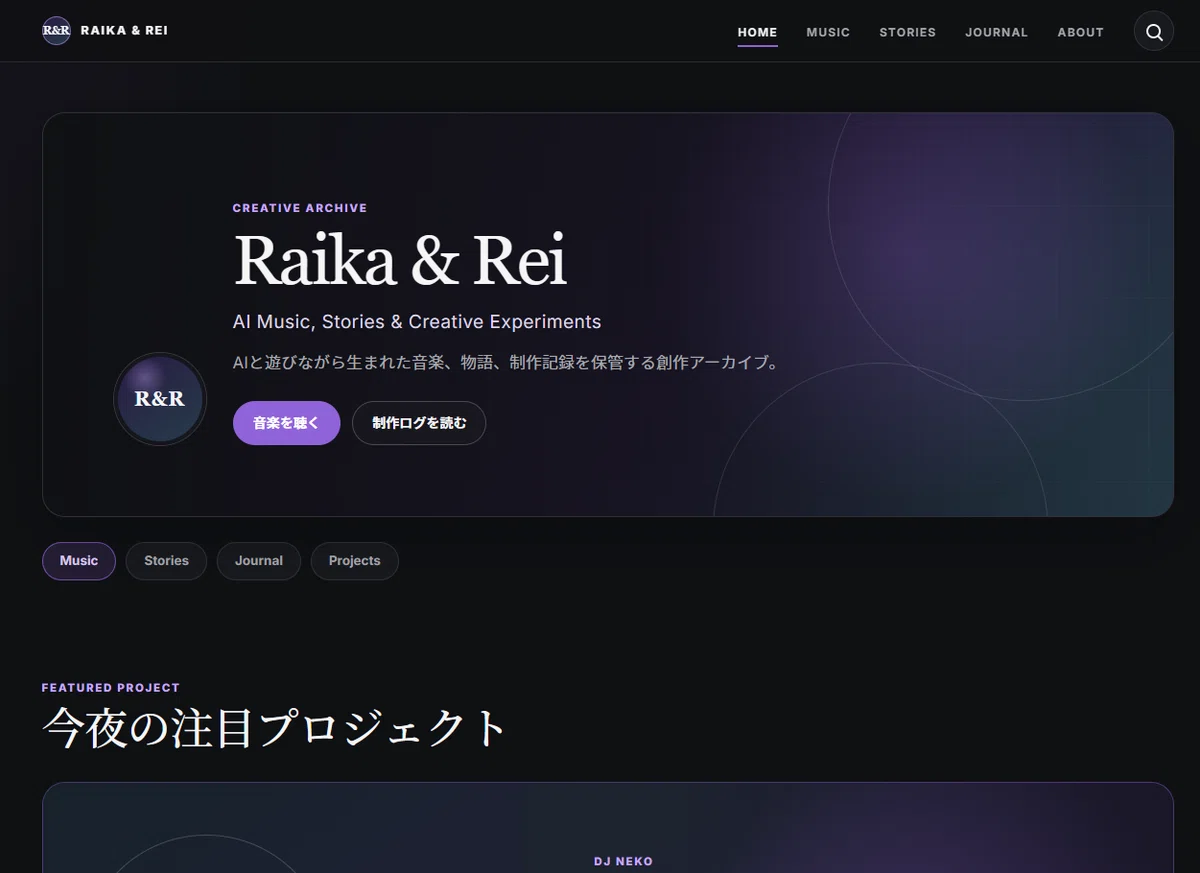Image resolution: width=1200 pixels, height=873 pixels.
Task: Select the Stories filter chip
Action: point(166,561)
